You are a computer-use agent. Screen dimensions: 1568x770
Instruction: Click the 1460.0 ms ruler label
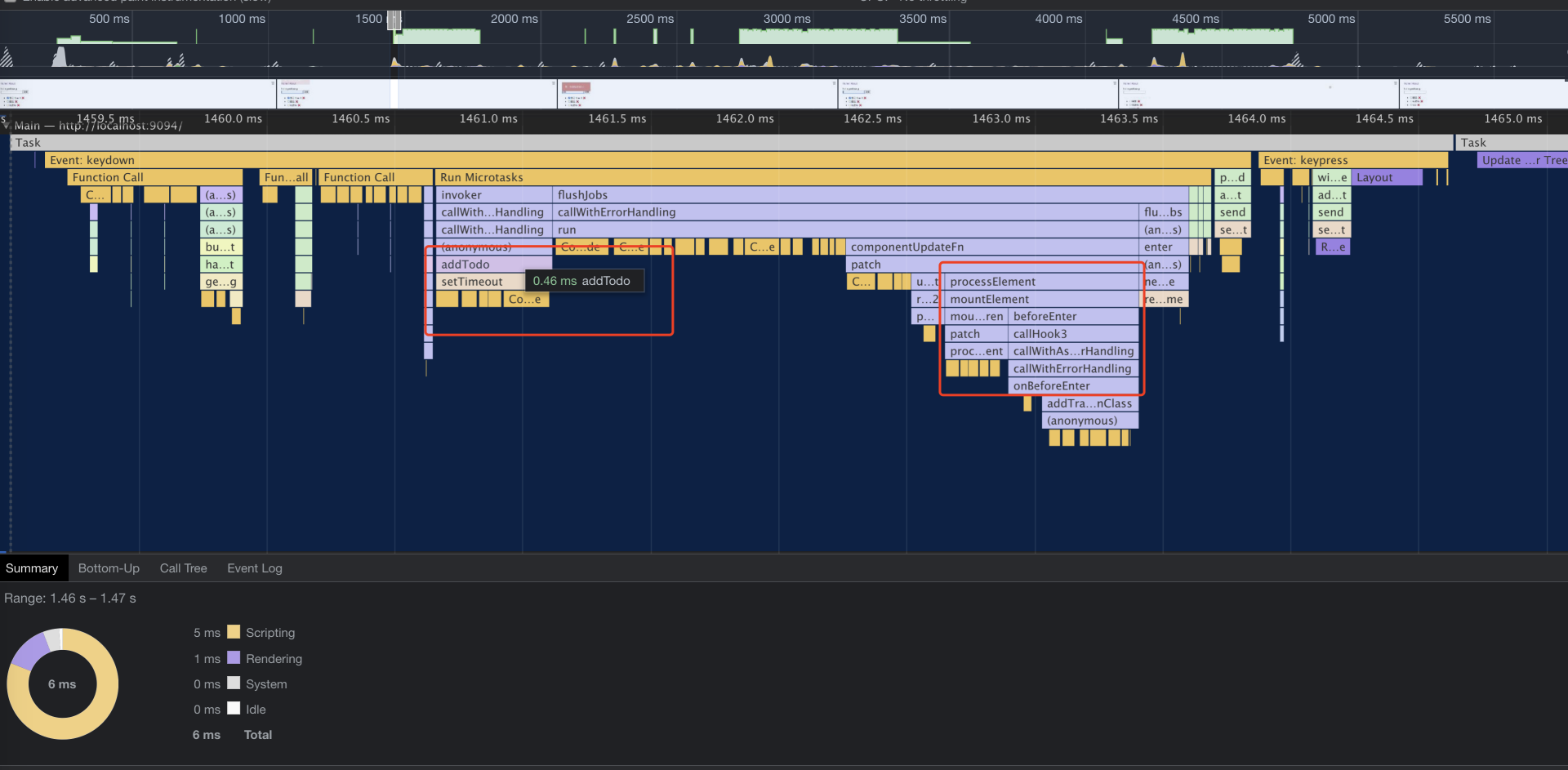pyautogui.click(x=233, y=118)
